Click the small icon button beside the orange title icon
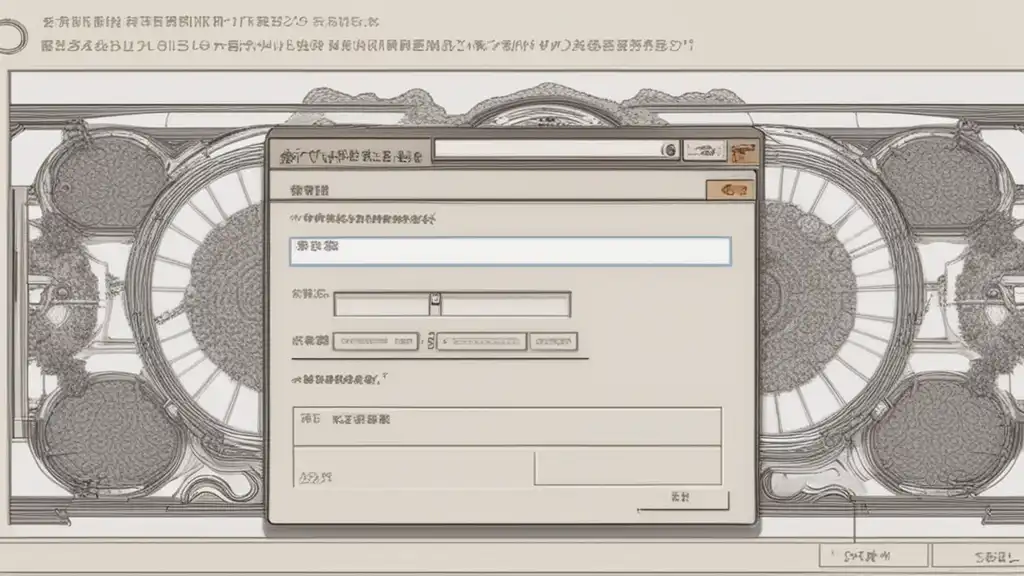Screen dimensions: 1024x576 [704, 151]
